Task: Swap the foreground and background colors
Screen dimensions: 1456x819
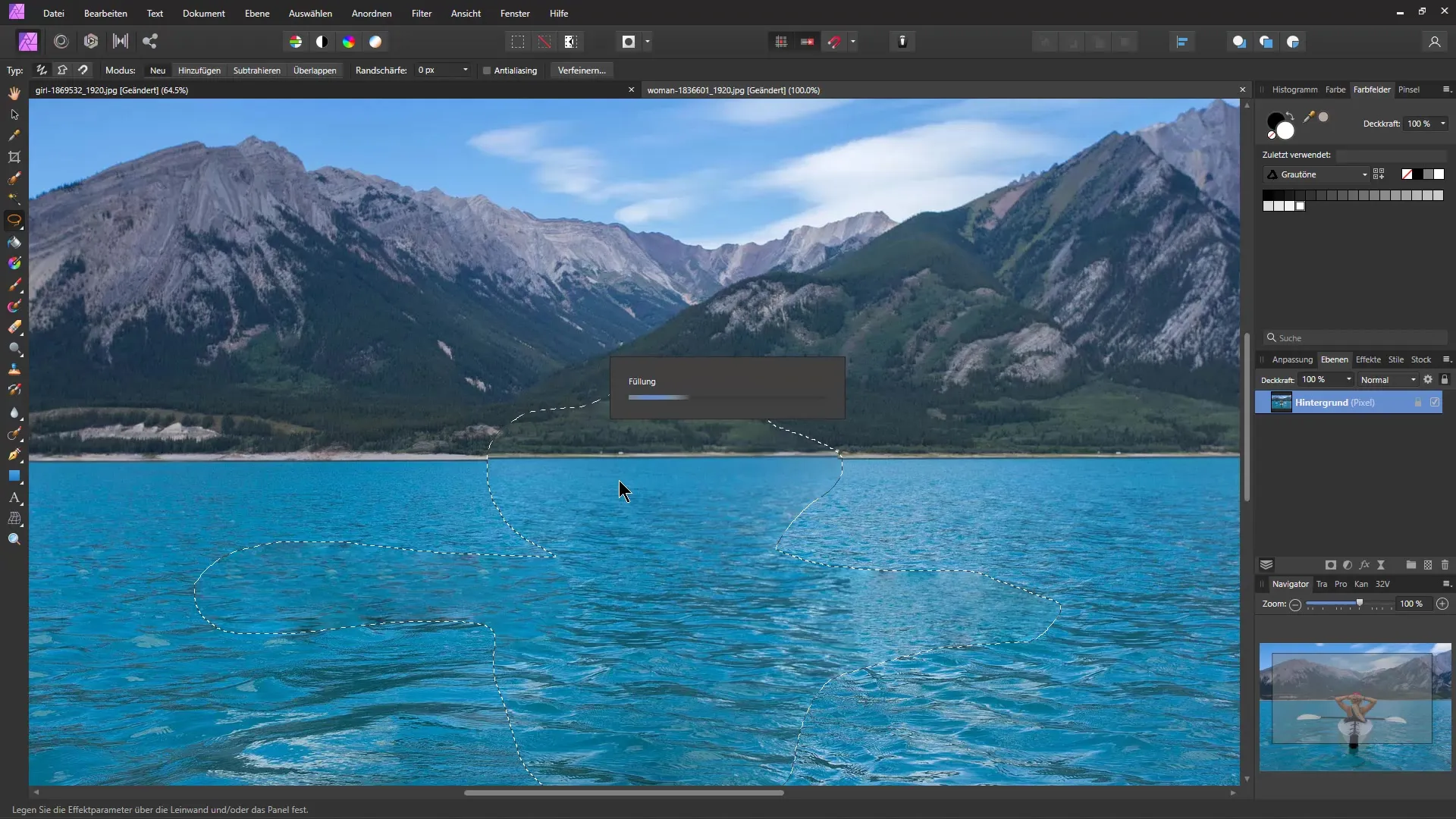Action: click(1290, 115)
